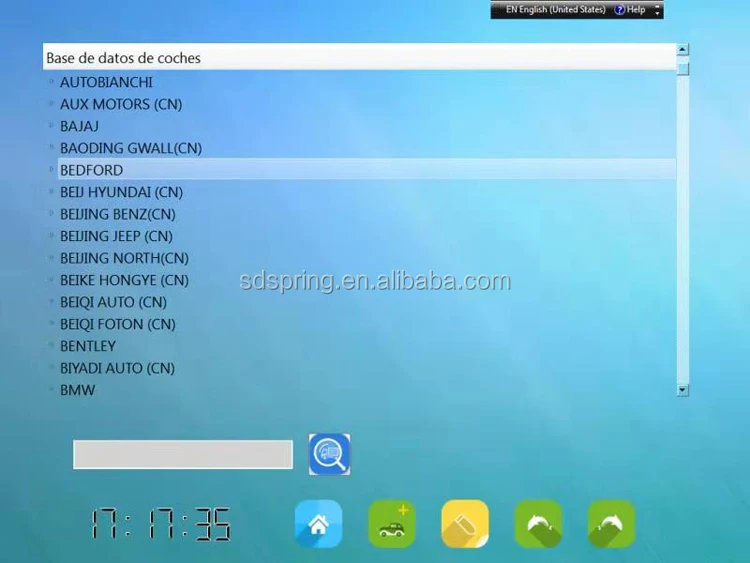
Task: Expand the AUX MOTORS (CN) node arrow
Action: point(51,104)
